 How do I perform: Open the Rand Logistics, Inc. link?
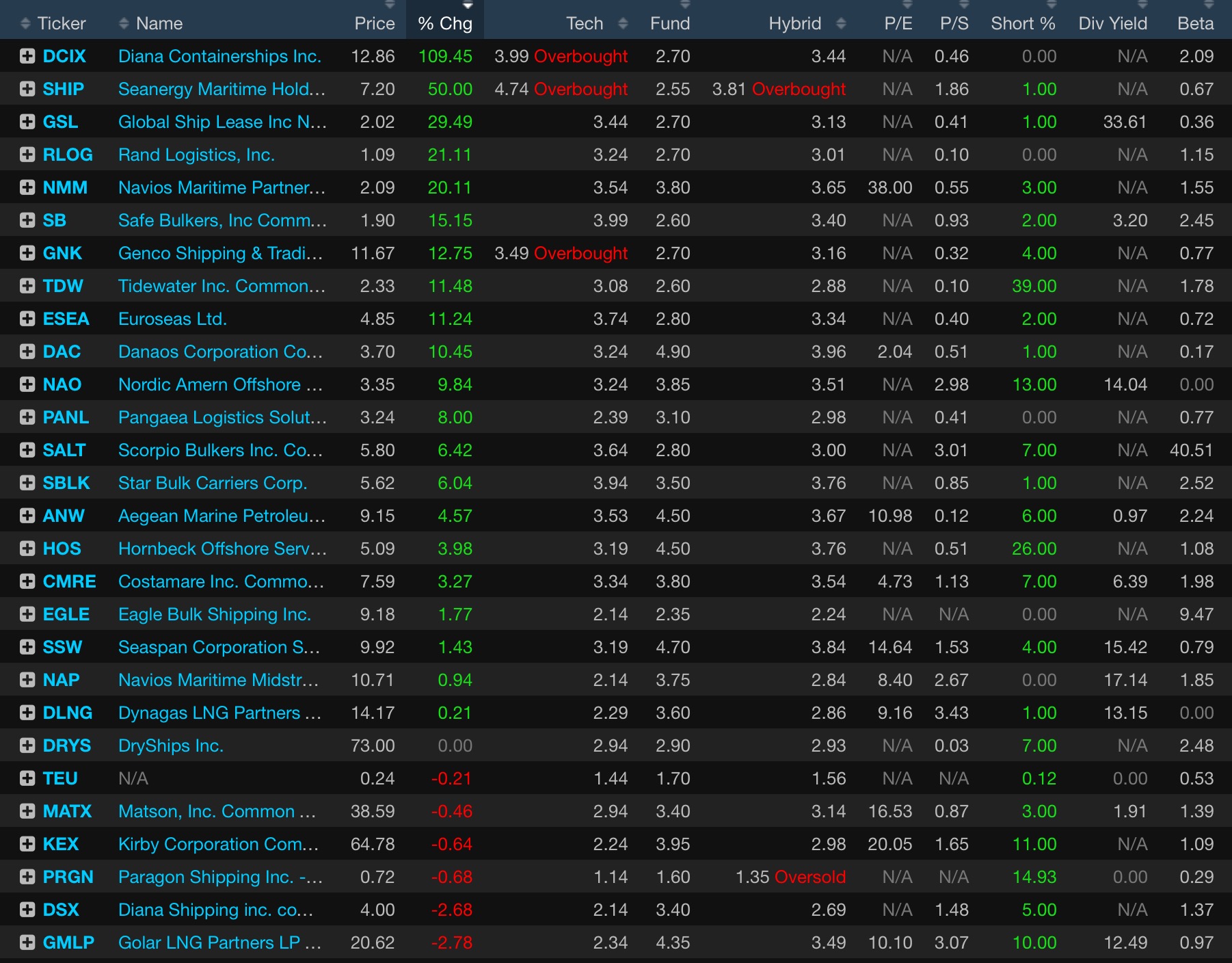[196, 155]
